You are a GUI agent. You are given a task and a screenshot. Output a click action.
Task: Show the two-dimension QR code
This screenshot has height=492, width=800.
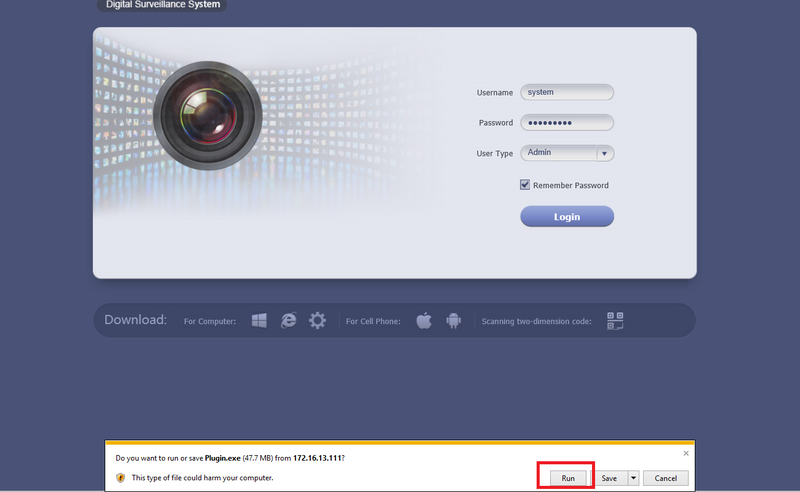pos(615,321)
